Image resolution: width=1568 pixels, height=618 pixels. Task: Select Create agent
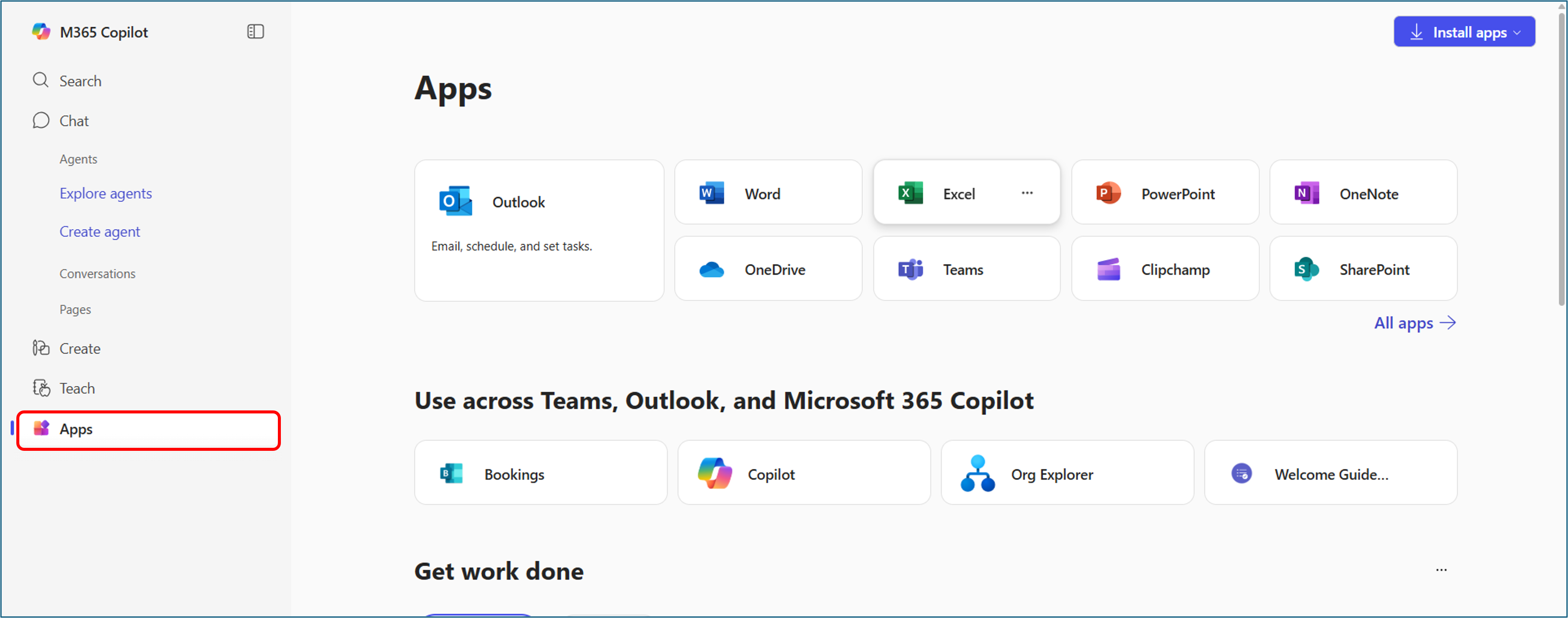click(99, 231)
